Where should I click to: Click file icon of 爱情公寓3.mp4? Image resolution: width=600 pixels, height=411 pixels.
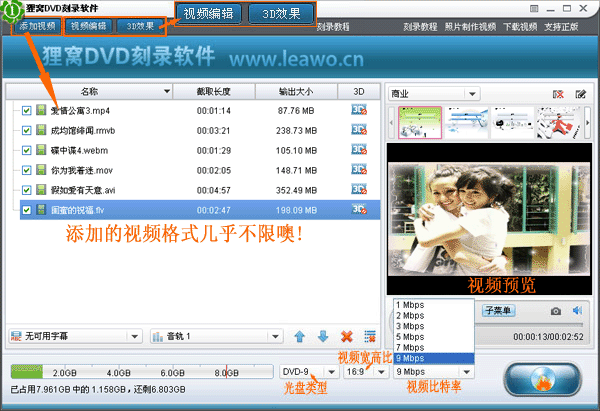pos(41,110)
